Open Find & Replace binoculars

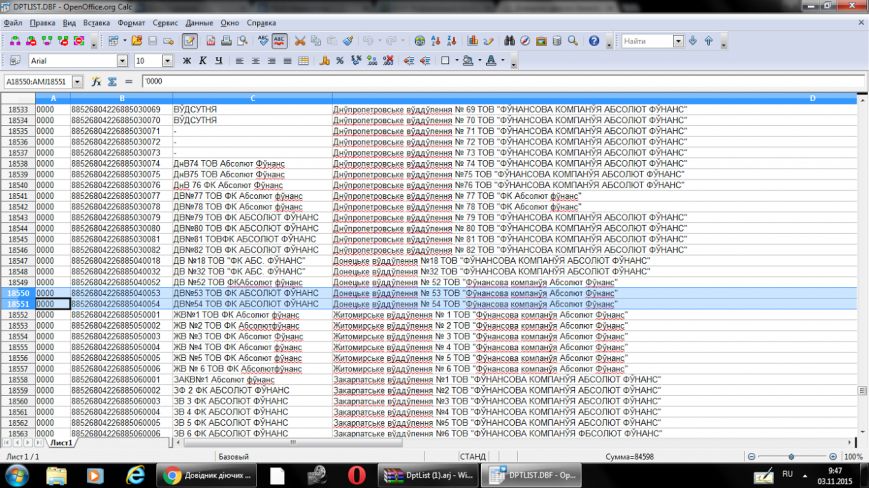pyautogui.click(x=509, y=41)
